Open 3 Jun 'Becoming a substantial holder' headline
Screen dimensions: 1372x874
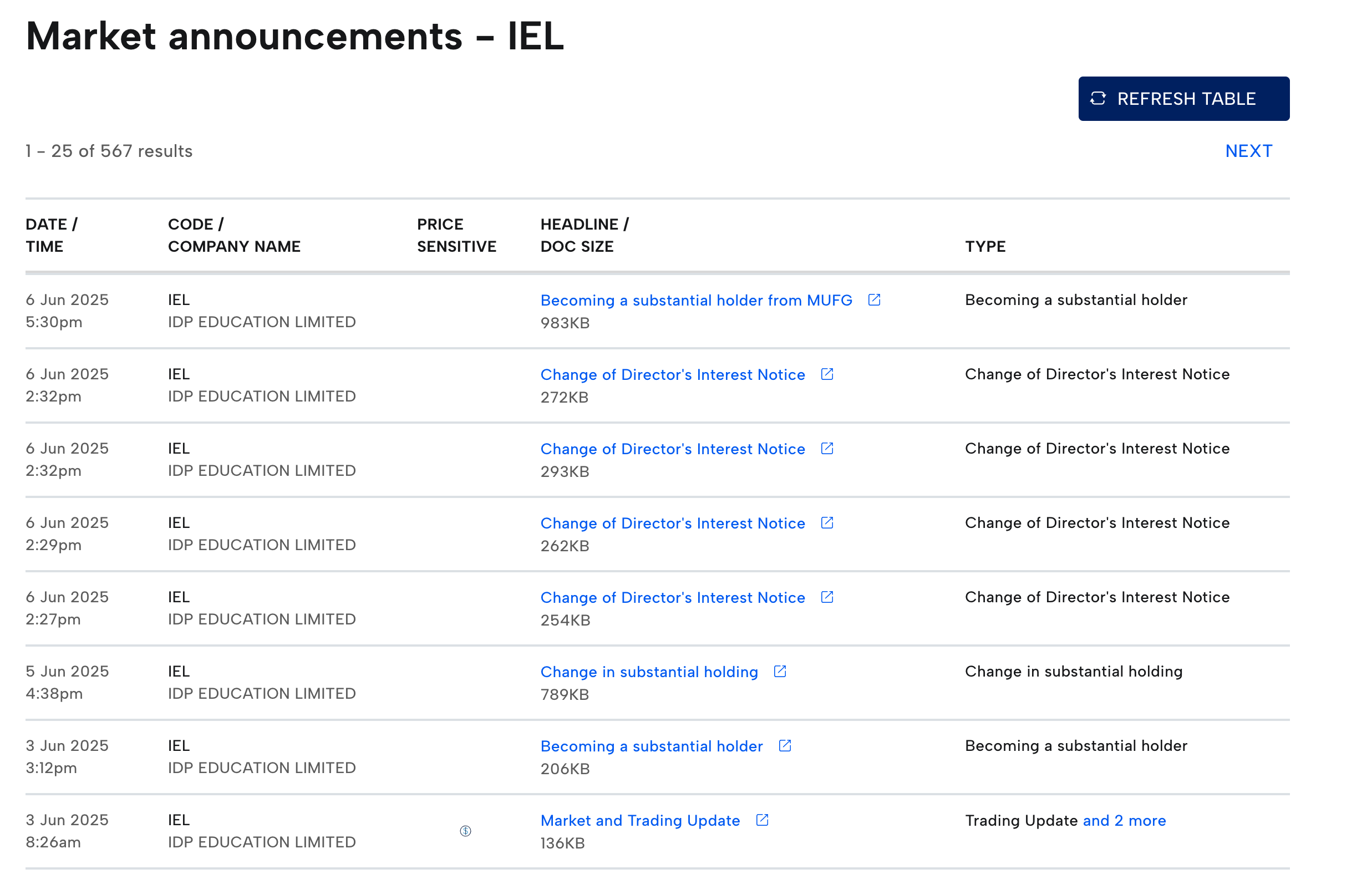coord(651,746)
